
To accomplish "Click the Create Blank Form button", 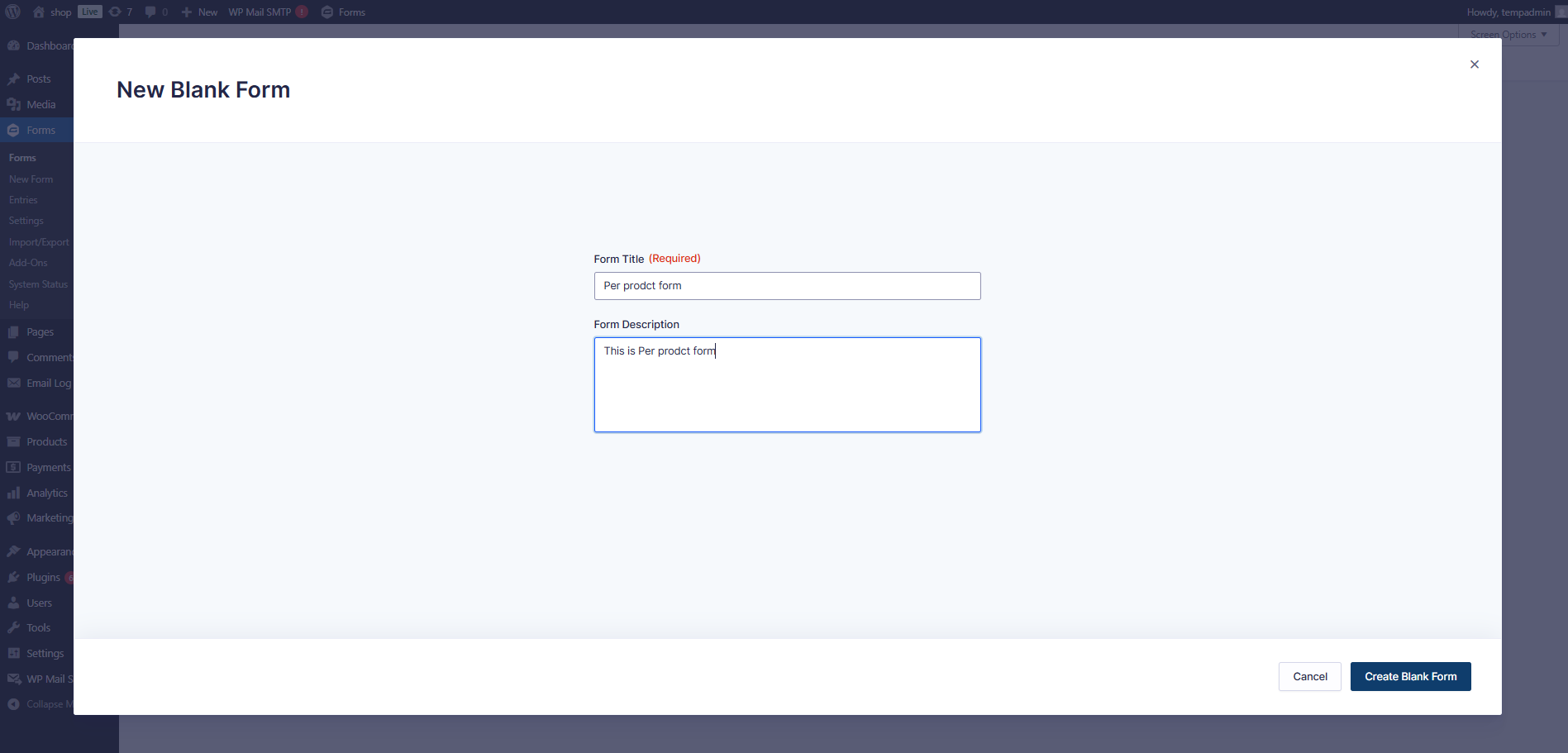I will click(1410, 676).
